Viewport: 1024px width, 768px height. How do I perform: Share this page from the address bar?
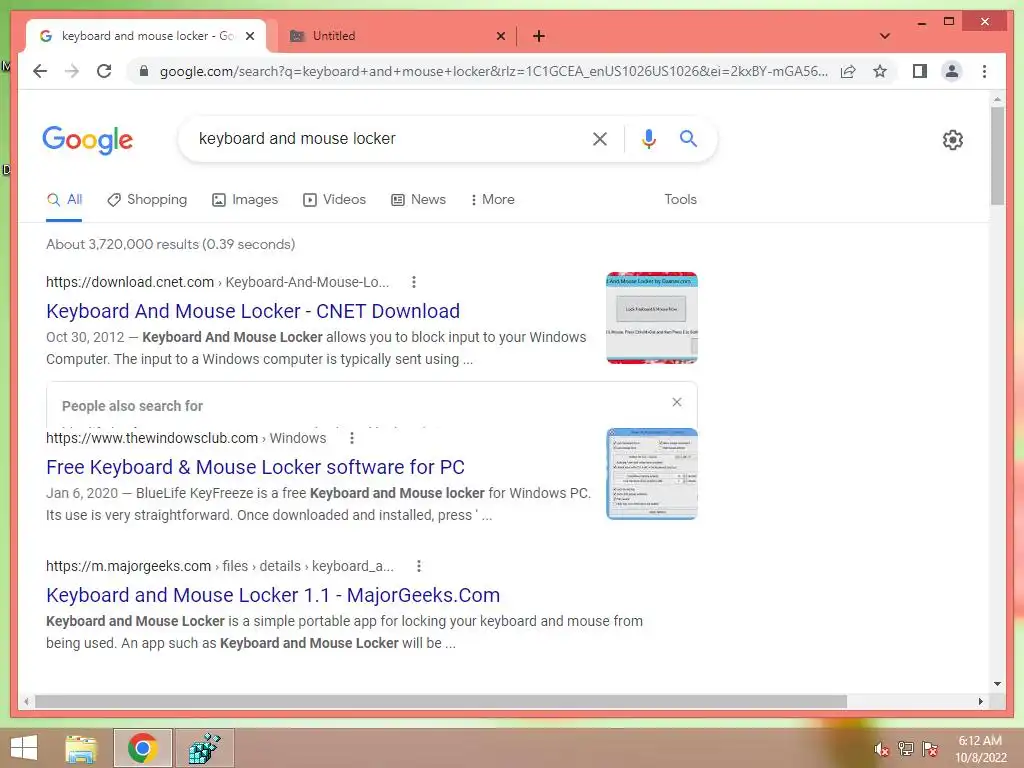848,71
